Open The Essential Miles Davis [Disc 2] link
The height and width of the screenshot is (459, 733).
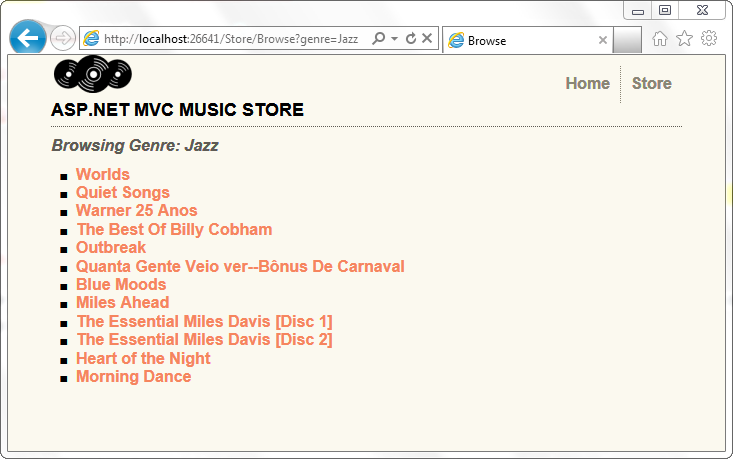pos(204,339)
